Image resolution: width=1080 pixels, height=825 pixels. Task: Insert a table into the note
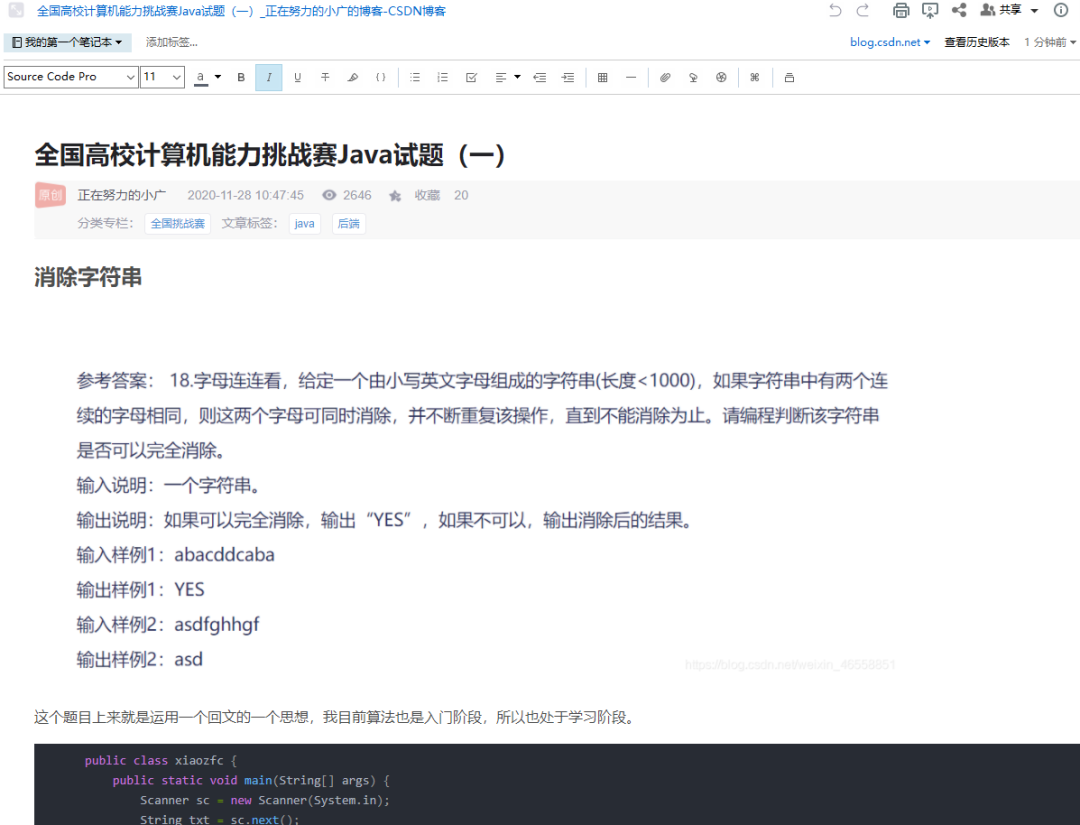click(x=602, y=77)
